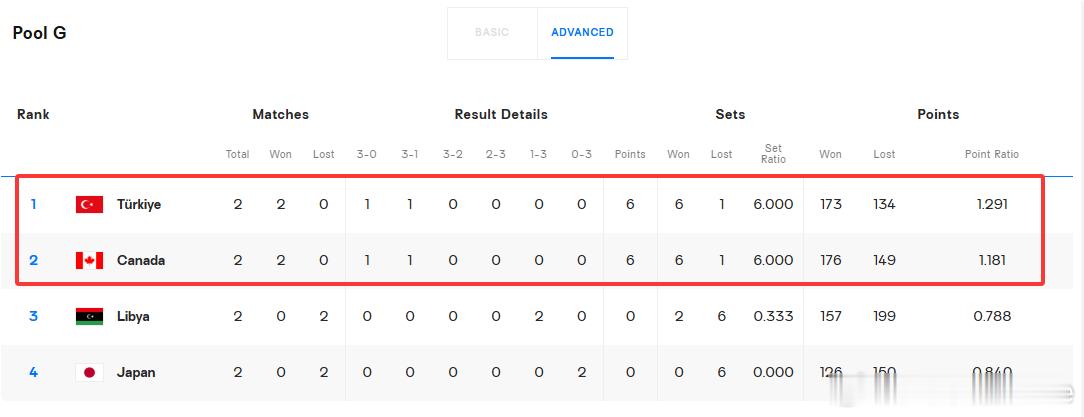
Task: Click the Canada flag icon
Action: [89, 260]
